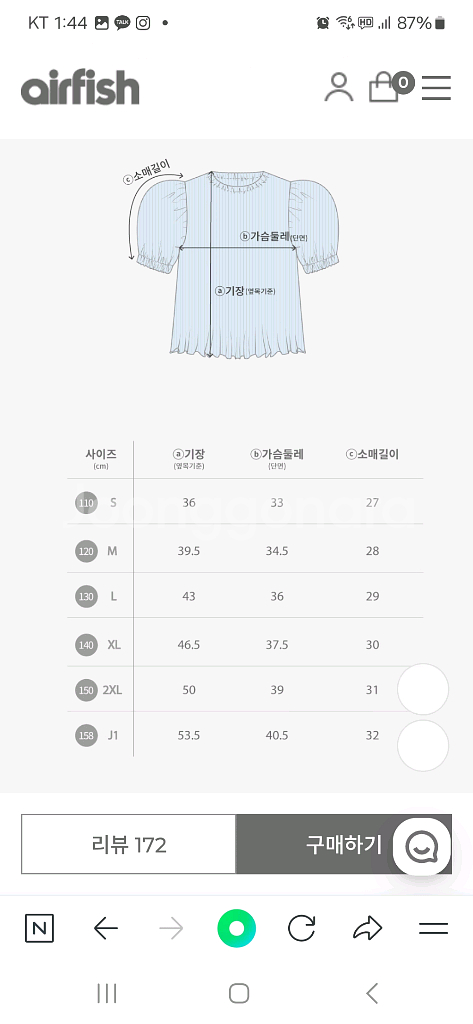Tap the upper white floating circle button
473x1024 pixels.
[423, 689]
